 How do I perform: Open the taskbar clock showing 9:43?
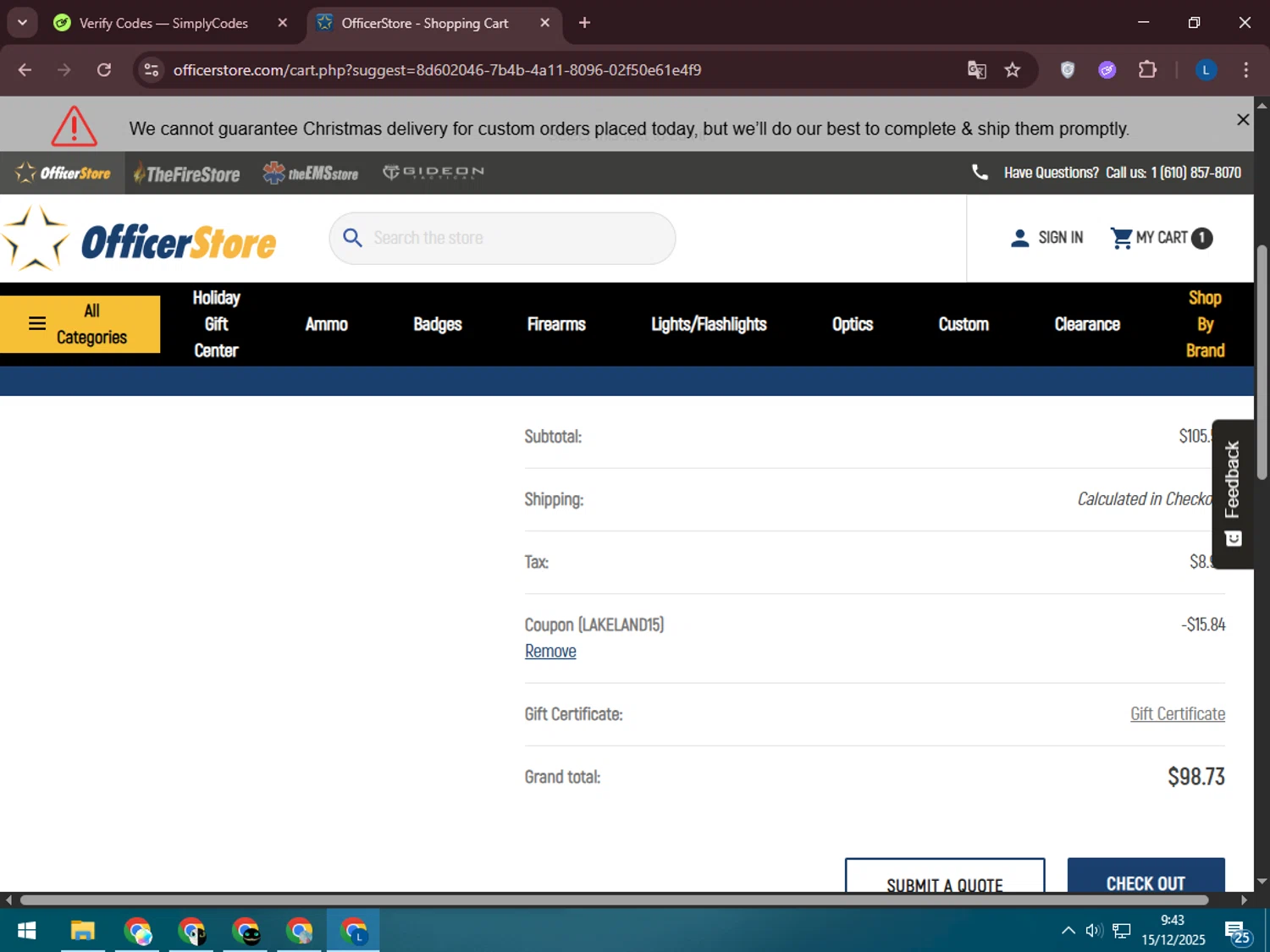click(x=1173, y=930)
